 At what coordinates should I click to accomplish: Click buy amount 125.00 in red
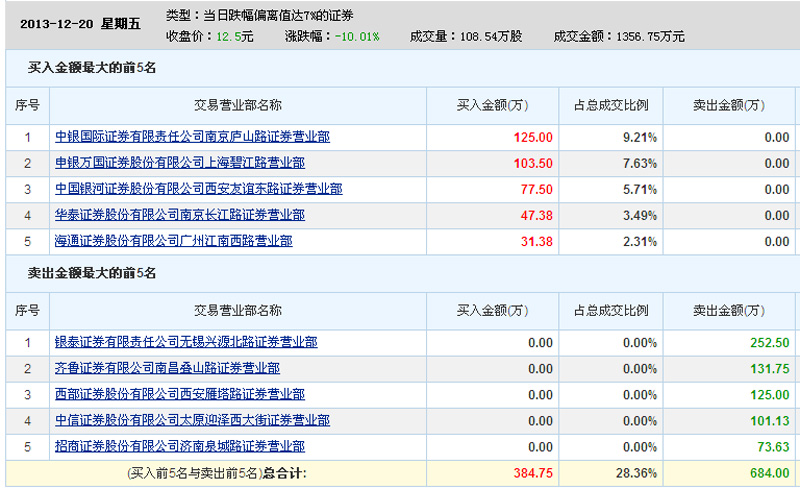pos(533,137)
